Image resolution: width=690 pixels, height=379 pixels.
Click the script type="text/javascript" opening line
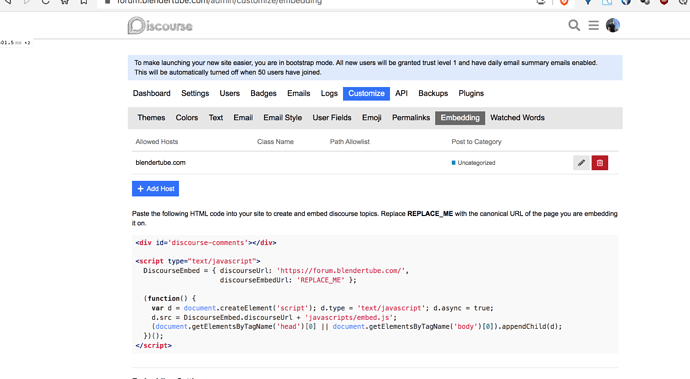click(198, 261)
